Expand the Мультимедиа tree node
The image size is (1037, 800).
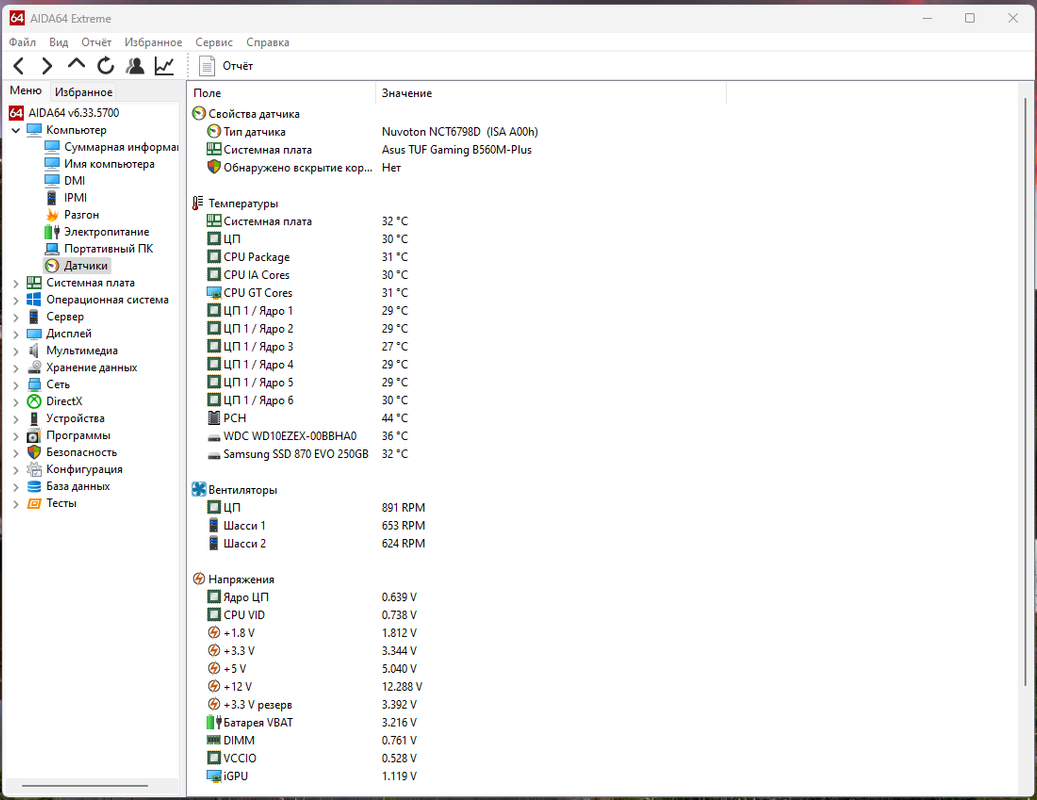(16, 351)
